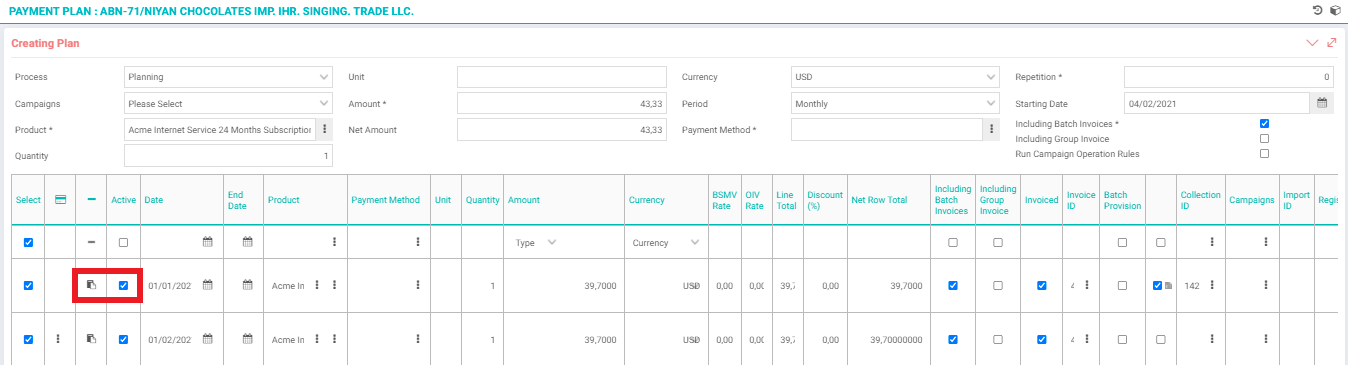The image size is (1348, 365).
Task: Open the Process dropdown showing Planning
Action: [229, 77]
